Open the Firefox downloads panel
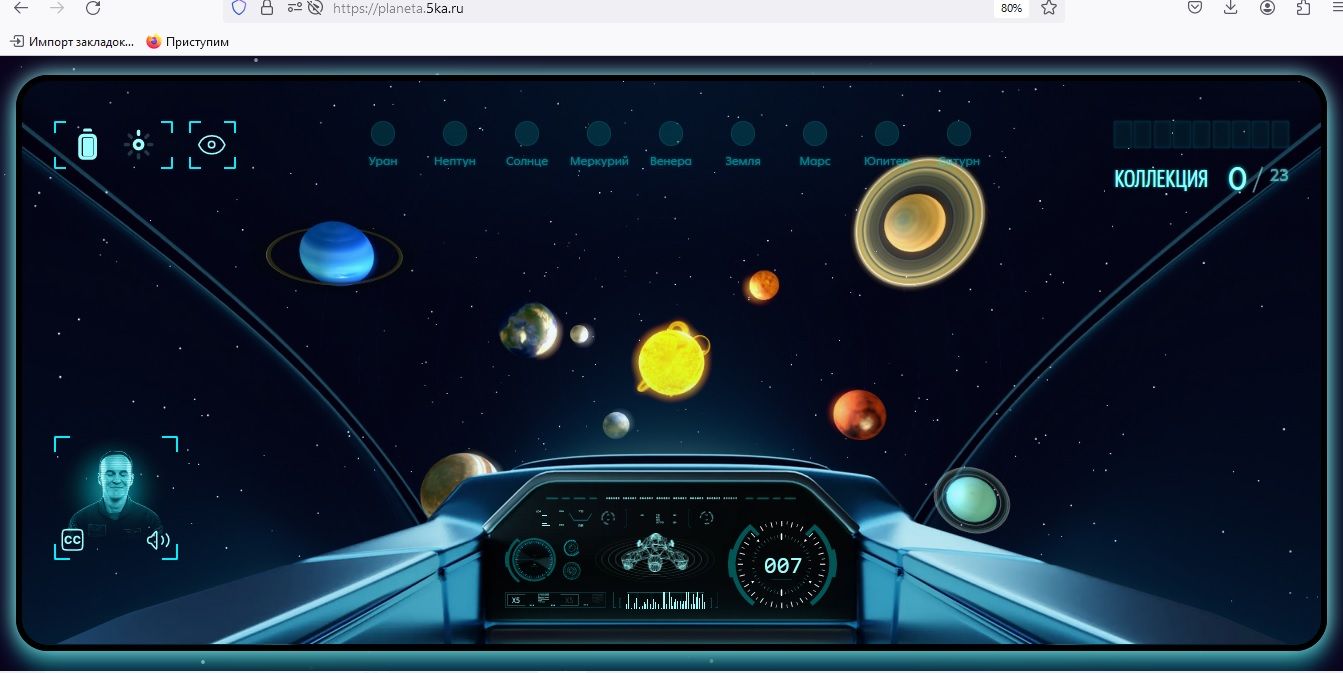The height and width of the screenshot is (673, 1343). [1231, 8]
